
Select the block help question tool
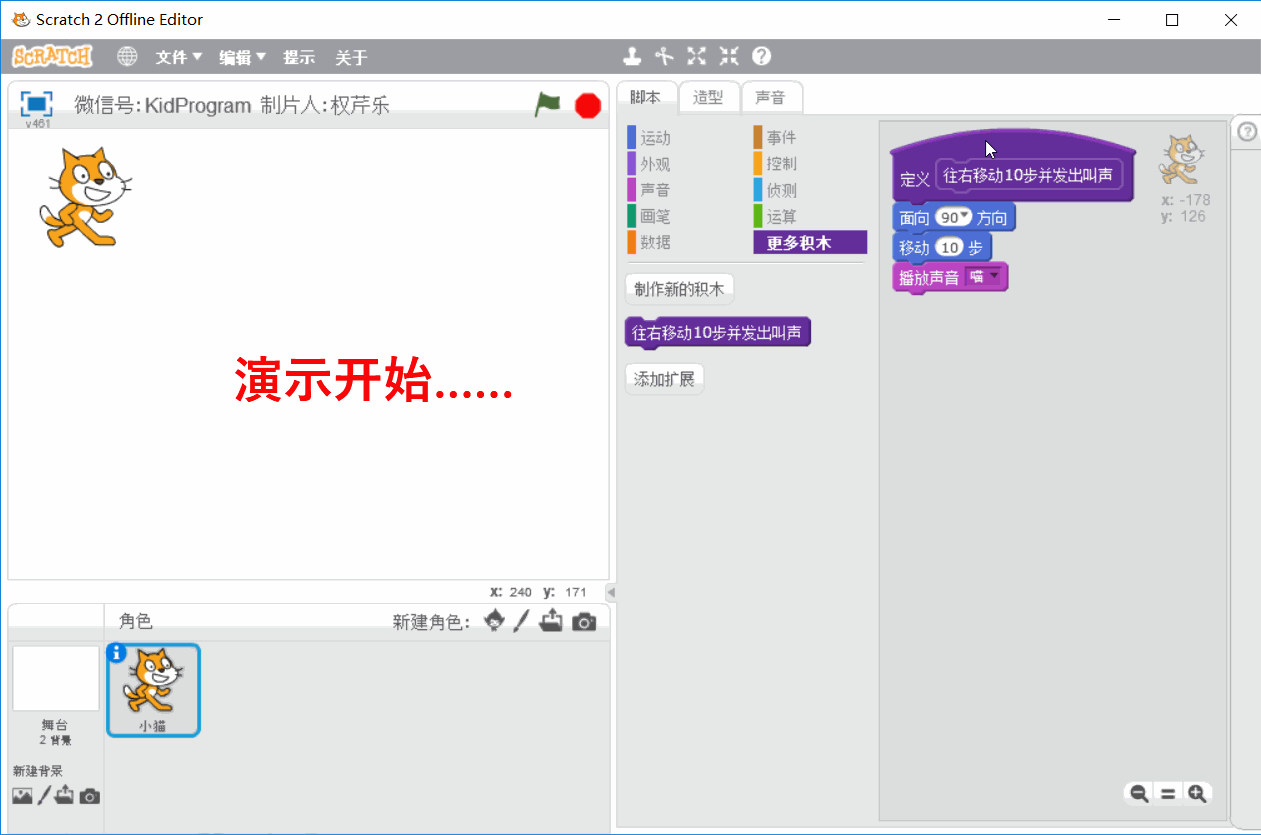762,56
